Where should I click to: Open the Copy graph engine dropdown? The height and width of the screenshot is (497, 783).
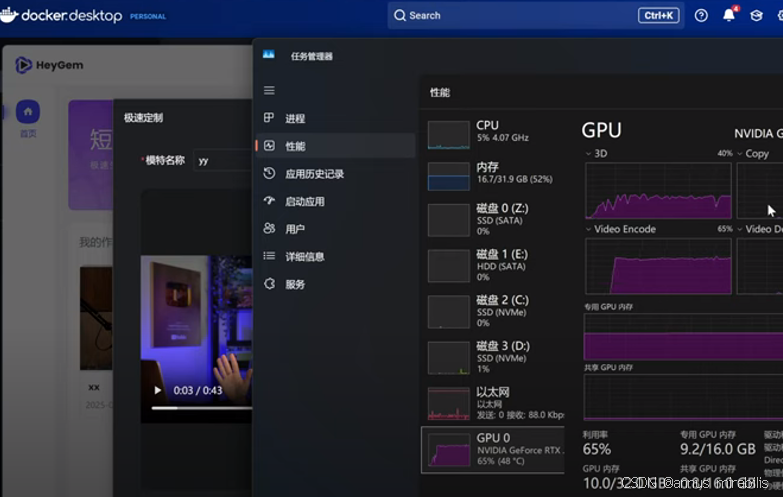pos(740,154)
